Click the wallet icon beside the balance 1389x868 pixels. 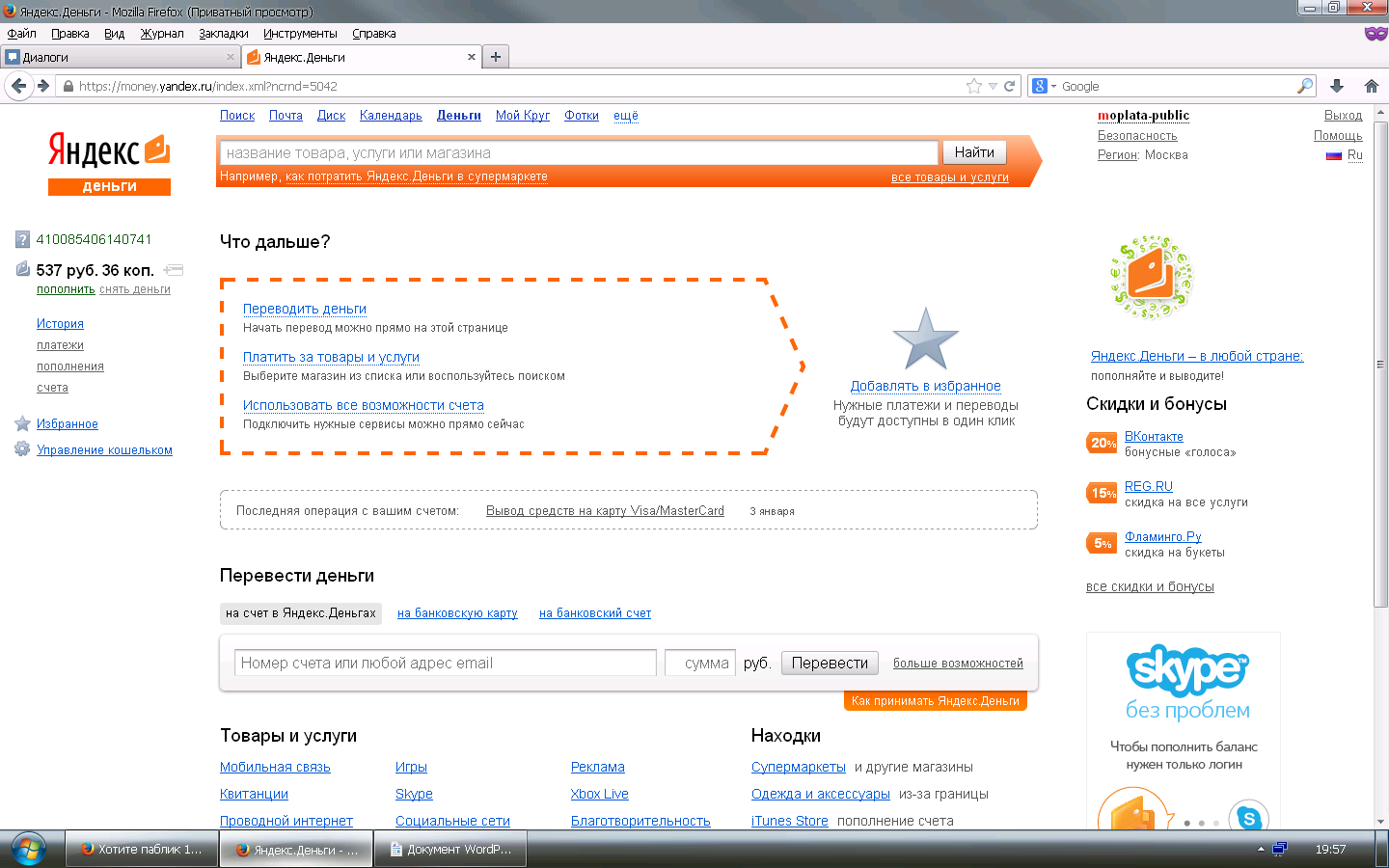click(23, 269)
